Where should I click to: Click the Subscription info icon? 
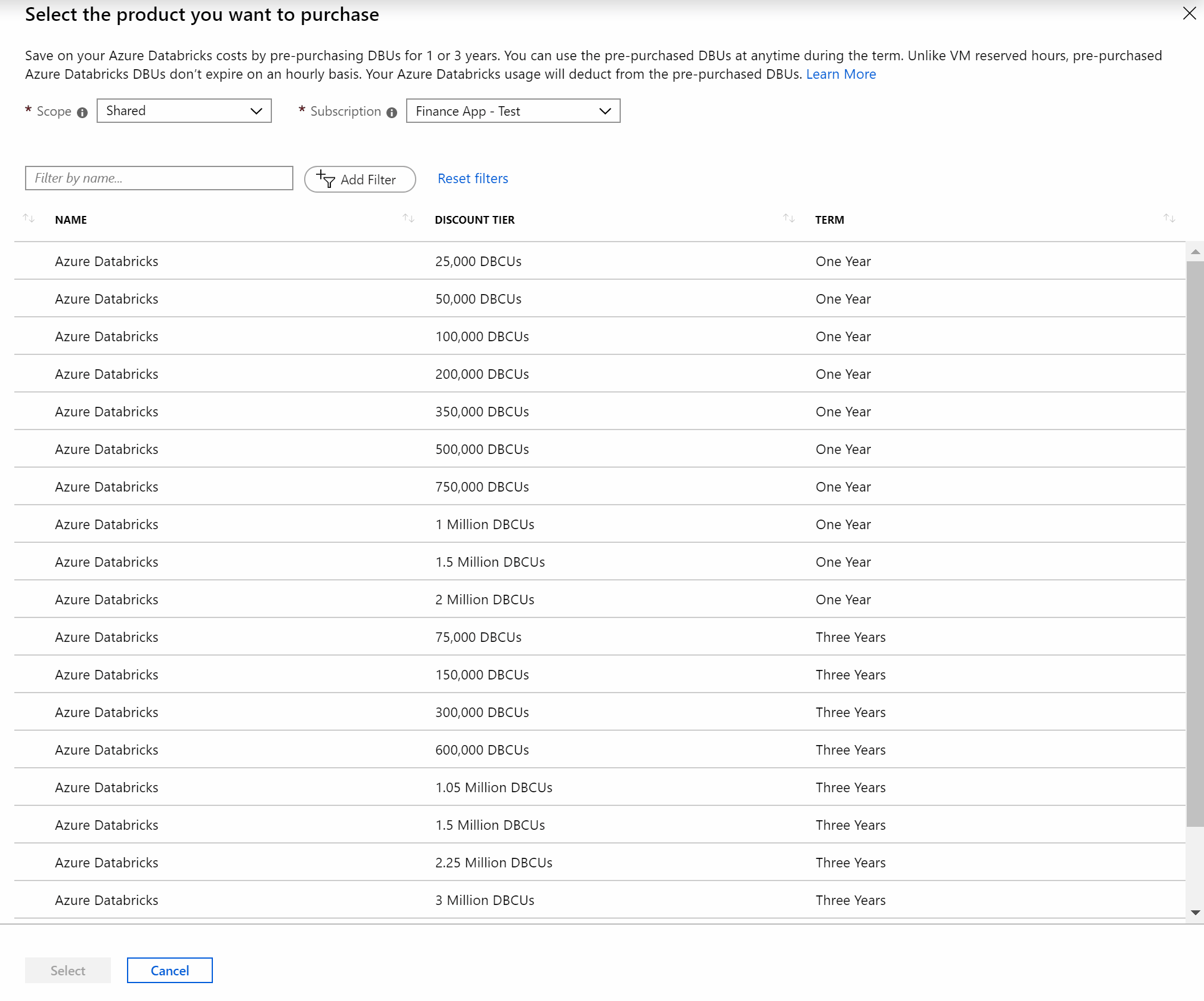[392, 112]
